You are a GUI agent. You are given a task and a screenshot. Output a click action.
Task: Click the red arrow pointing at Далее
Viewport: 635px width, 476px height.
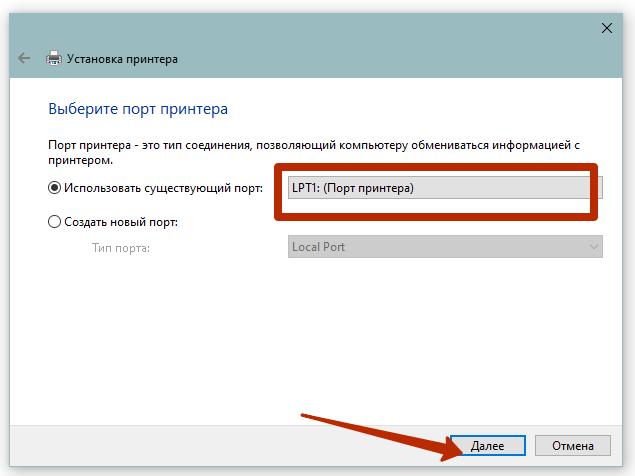point(380,431)
